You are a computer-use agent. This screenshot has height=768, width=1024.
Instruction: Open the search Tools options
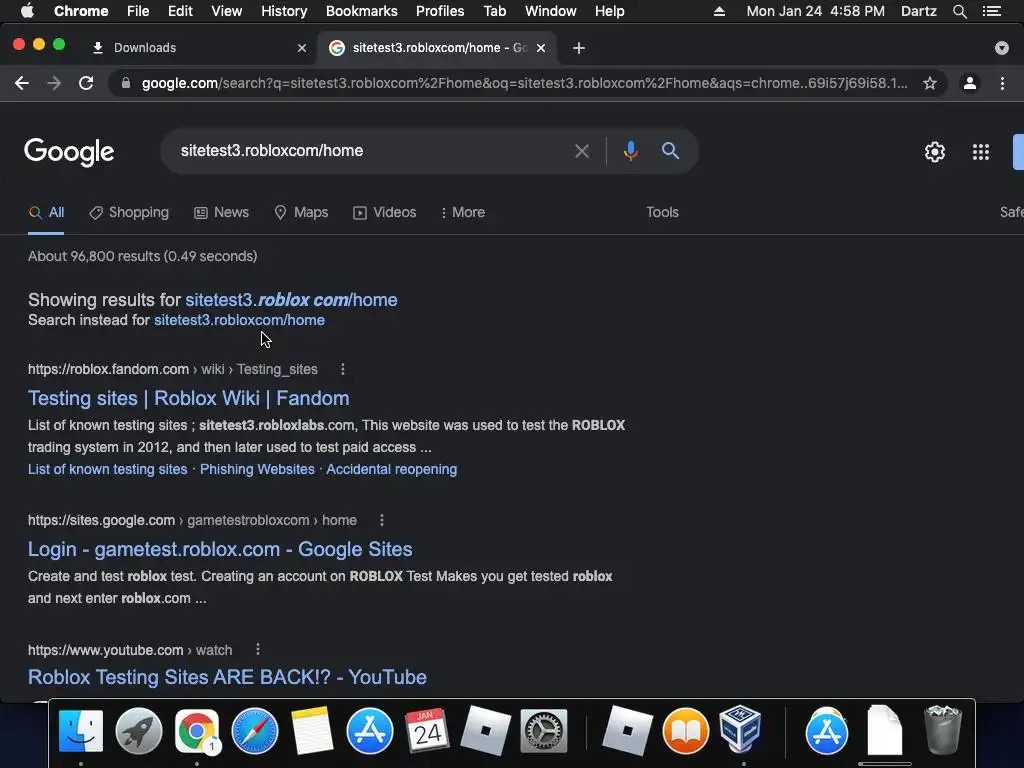pos(662,212)
